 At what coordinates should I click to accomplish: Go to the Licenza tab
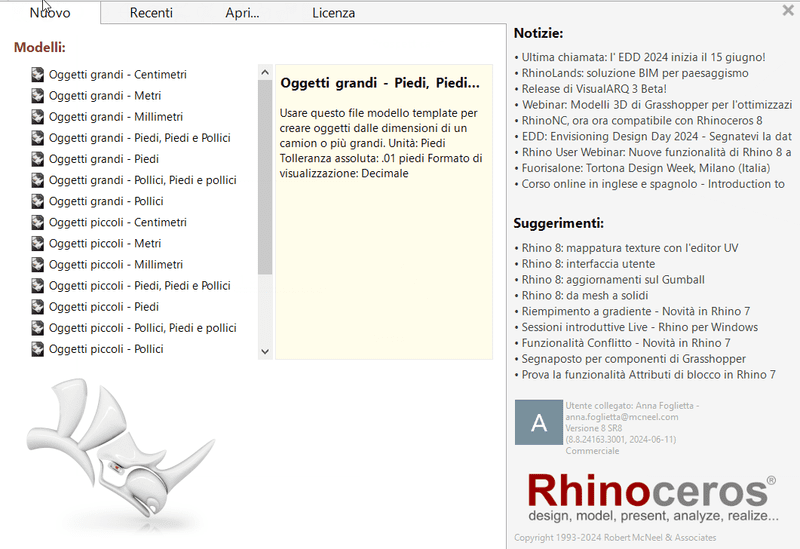tap(334, 13)
